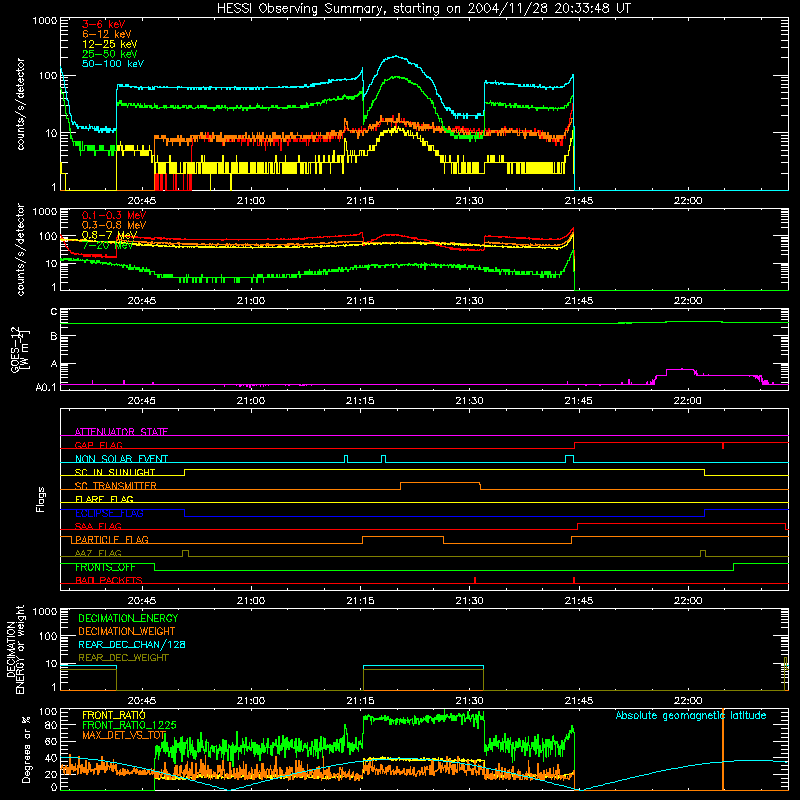The image size is (800, 800).
Task: Click 21:15 tick under top keV plot
Action: pyautogui.click(x=360, y=201)
